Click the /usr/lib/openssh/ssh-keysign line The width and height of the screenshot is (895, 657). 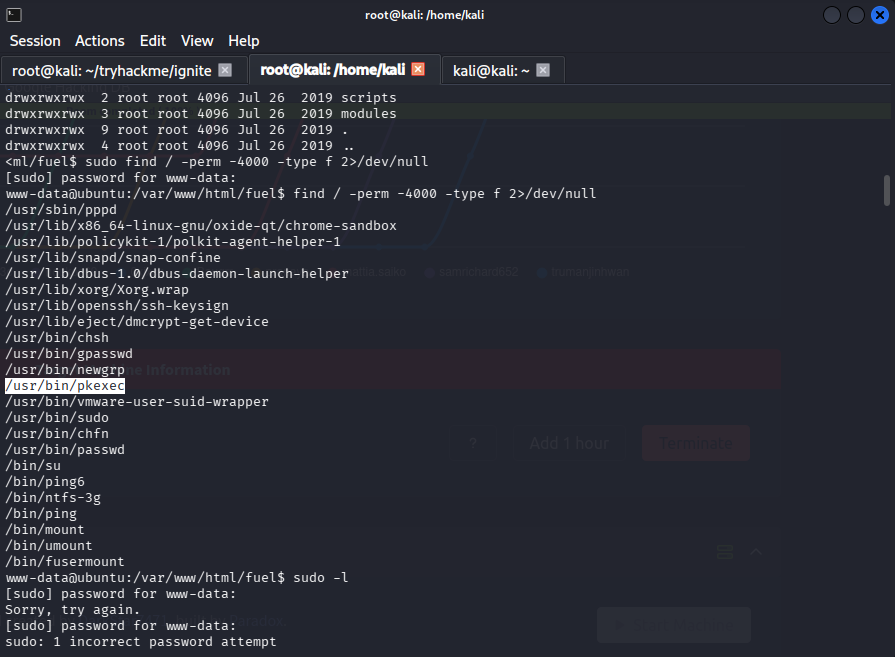(117, 306)
